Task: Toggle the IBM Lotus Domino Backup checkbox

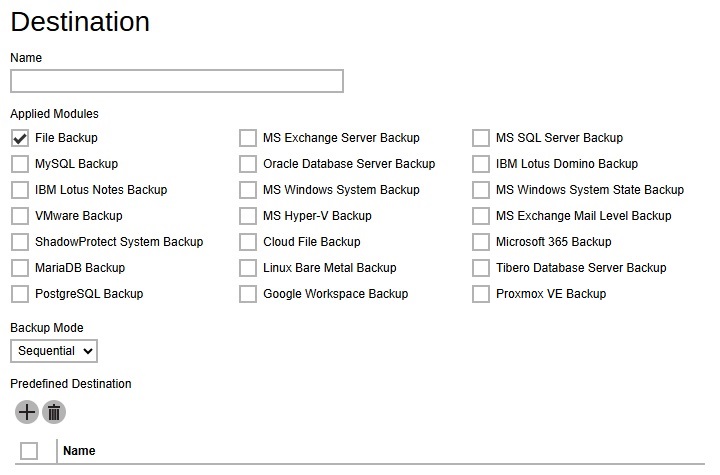Action: [481, 164]
